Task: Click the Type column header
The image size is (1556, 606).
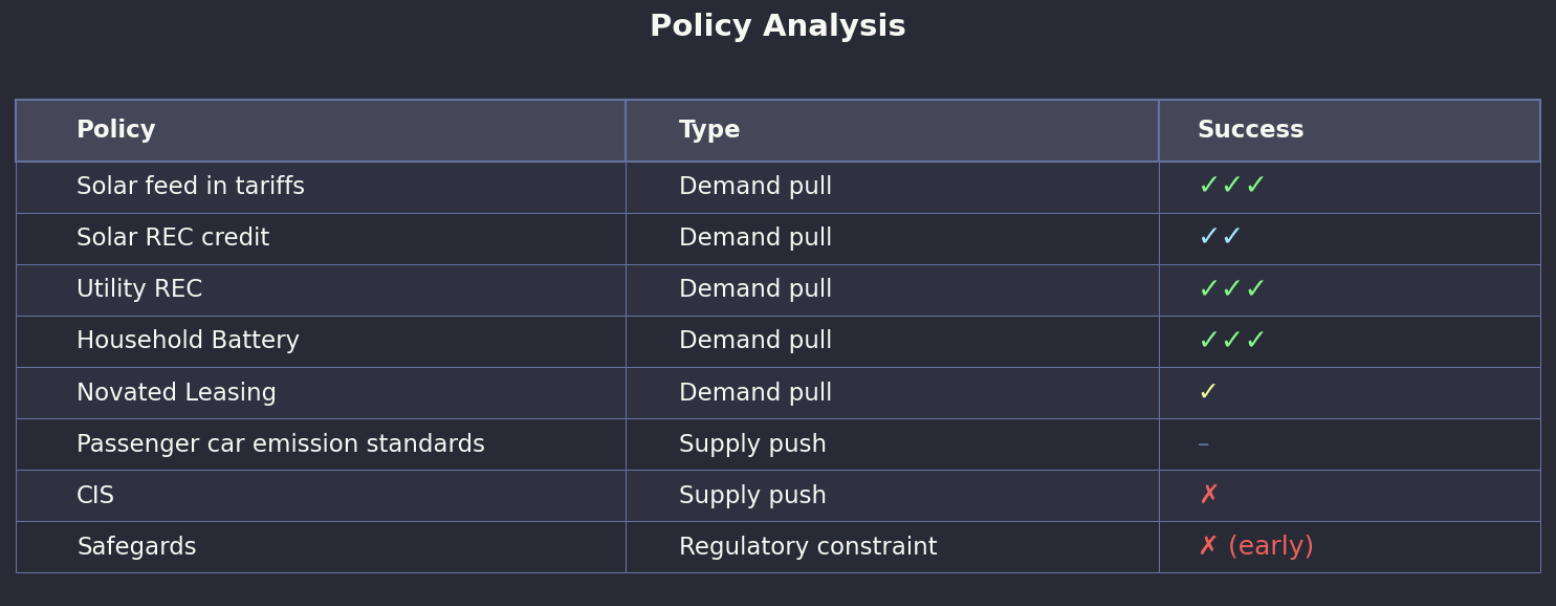Action: point(709,130)
